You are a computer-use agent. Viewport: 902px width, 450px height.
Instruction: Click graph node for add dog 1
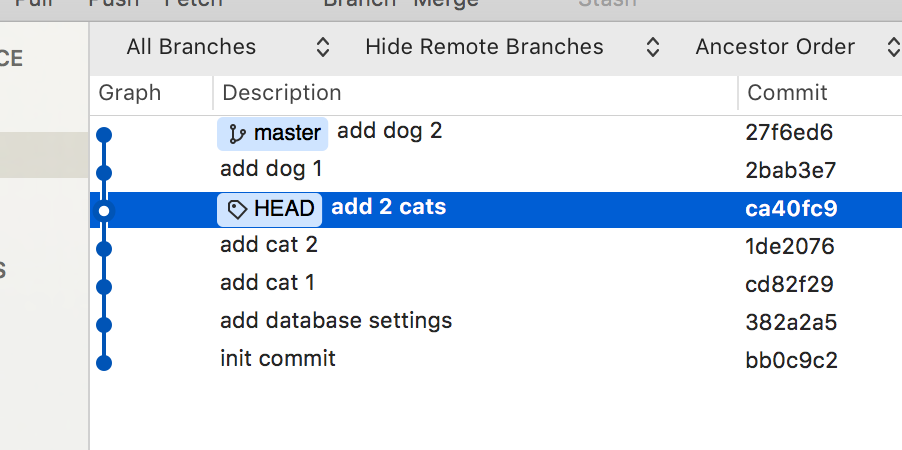click(104, 172)
